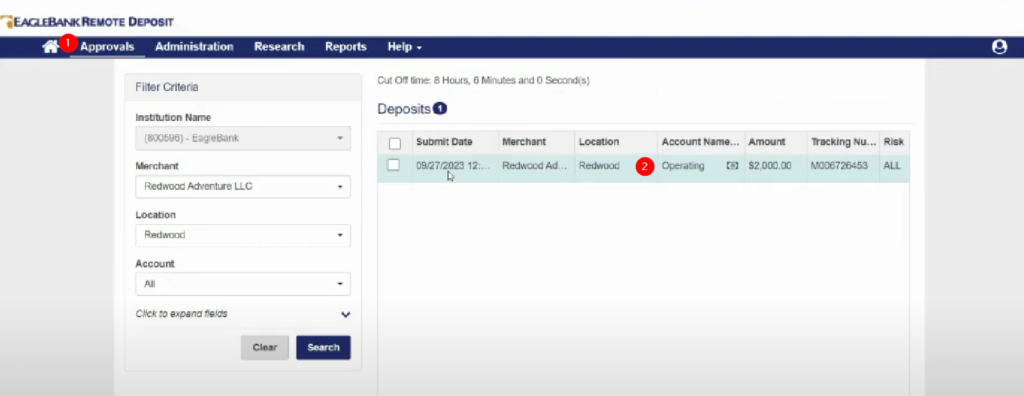Open the Research menu
The width and height of the screenshot is (1024, 396).
pyautogui.click(x=279, y=47)
